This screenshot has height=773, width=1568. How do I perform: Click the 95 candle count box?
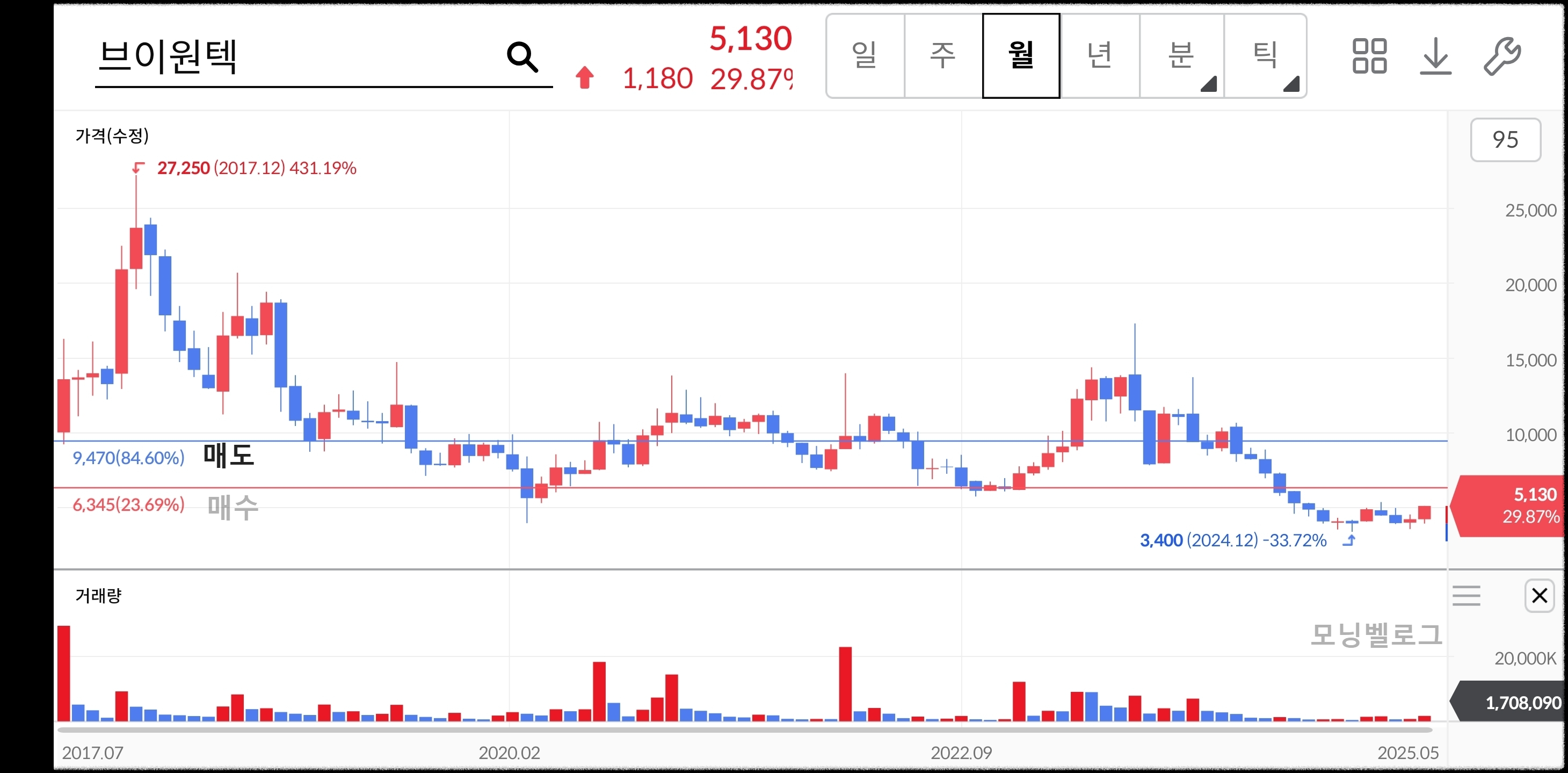[1505, 140]
